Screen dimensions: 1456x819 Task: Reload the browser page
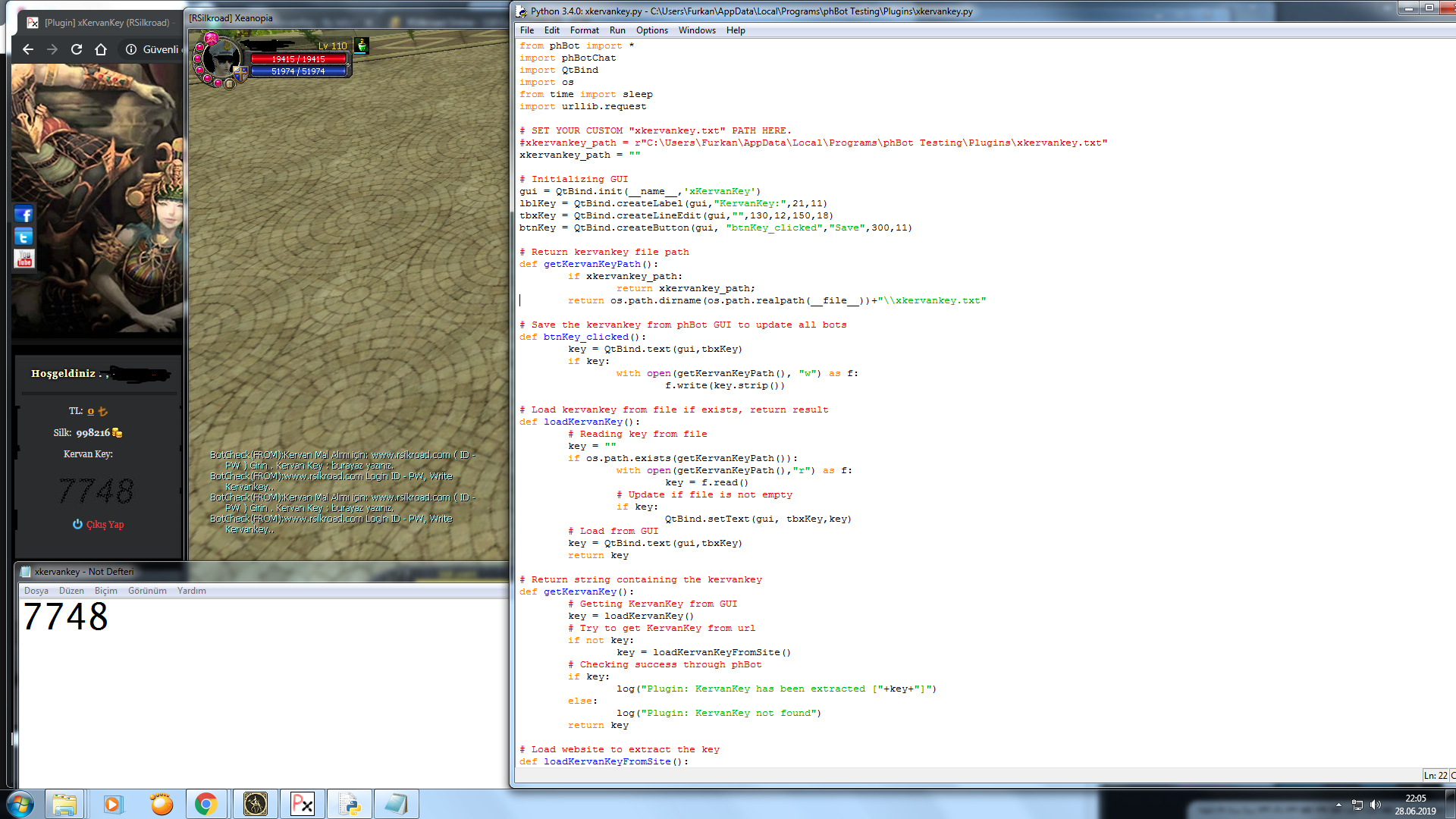[x=77, y=49]
